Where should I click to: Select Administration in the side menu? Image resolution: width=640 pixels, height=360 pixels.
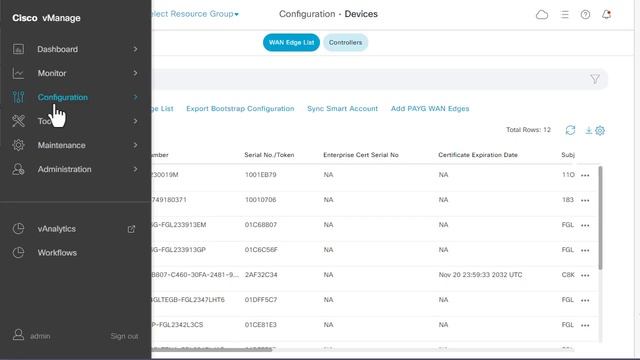point(64,169)
